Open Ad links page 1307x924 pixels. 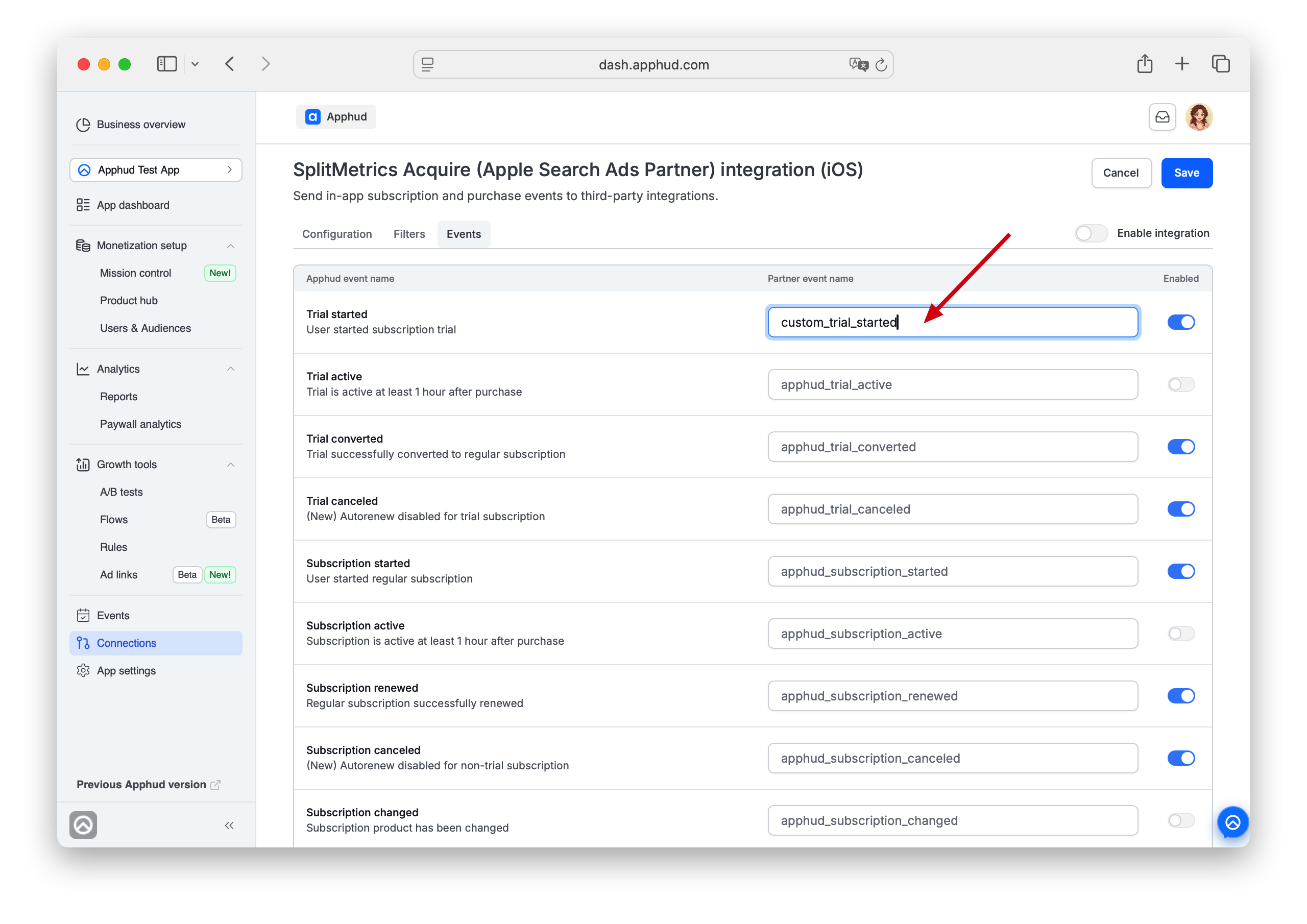[x=119, y=575]
